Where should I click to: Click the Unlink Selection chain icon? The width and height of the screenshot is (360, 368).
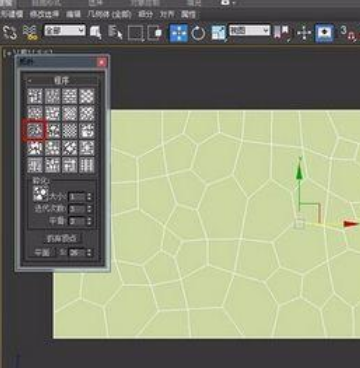point(10,33)
